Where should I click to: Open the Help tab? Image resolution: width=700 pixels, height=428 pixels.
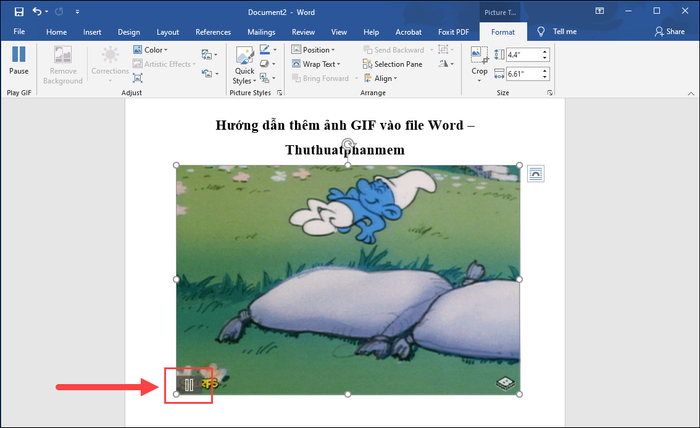[371, 32]
